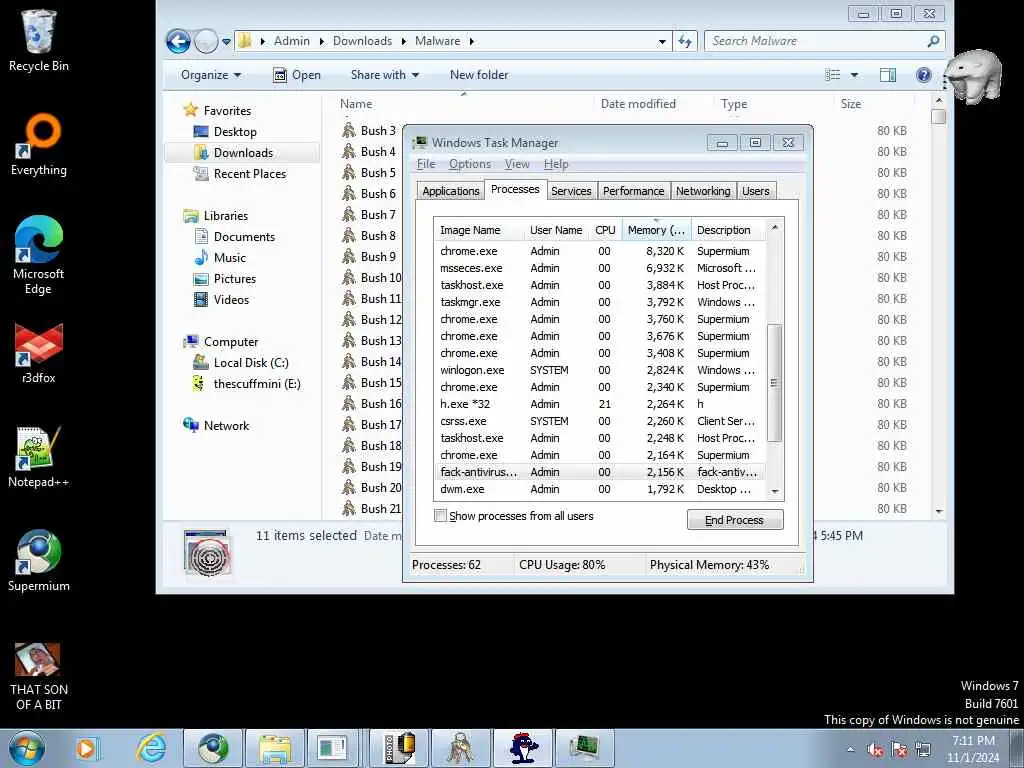Switch to the Performance tab
This screenshot has height=768, width=1024.
click(x=633, y=191)
